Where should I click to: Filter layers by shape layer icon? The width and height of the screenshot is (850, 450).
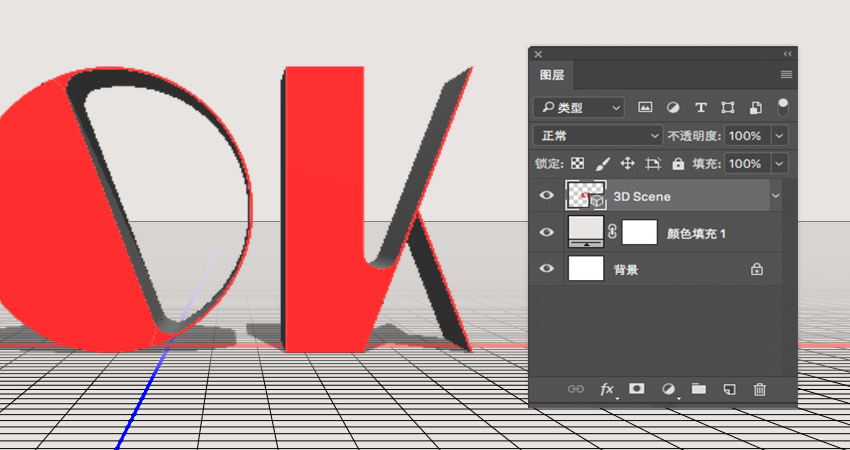click(727, 107)
